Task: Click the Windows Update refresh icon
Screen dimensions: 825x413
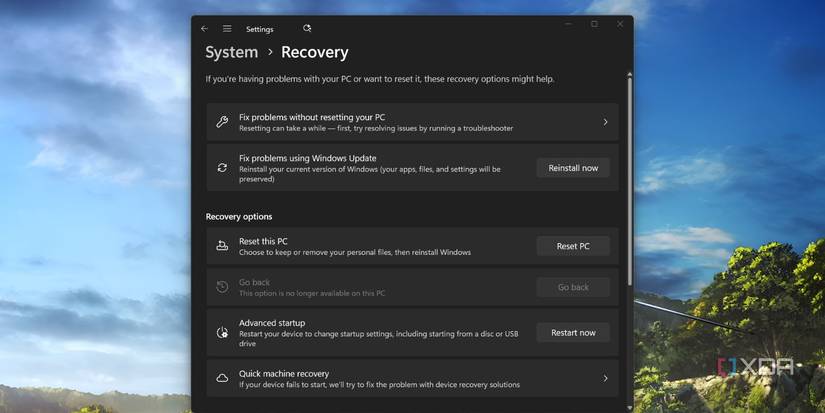Action: click(x=222, y=168)
